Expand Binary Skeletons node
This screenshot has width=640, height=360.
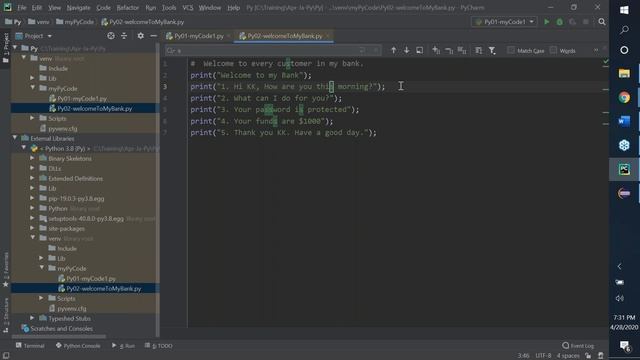(x=32, y=158)
